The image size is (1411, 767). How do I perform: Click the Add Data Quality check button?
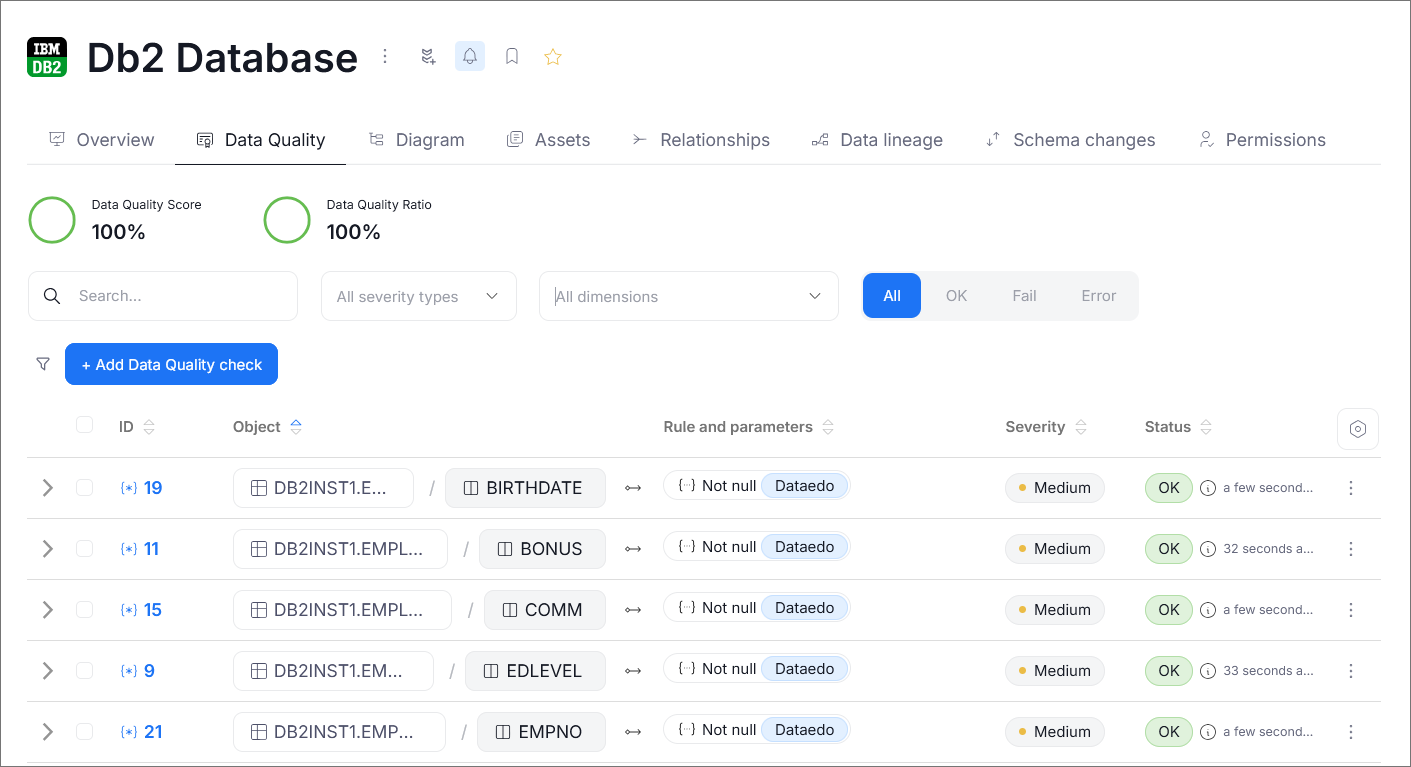point(171,364)
